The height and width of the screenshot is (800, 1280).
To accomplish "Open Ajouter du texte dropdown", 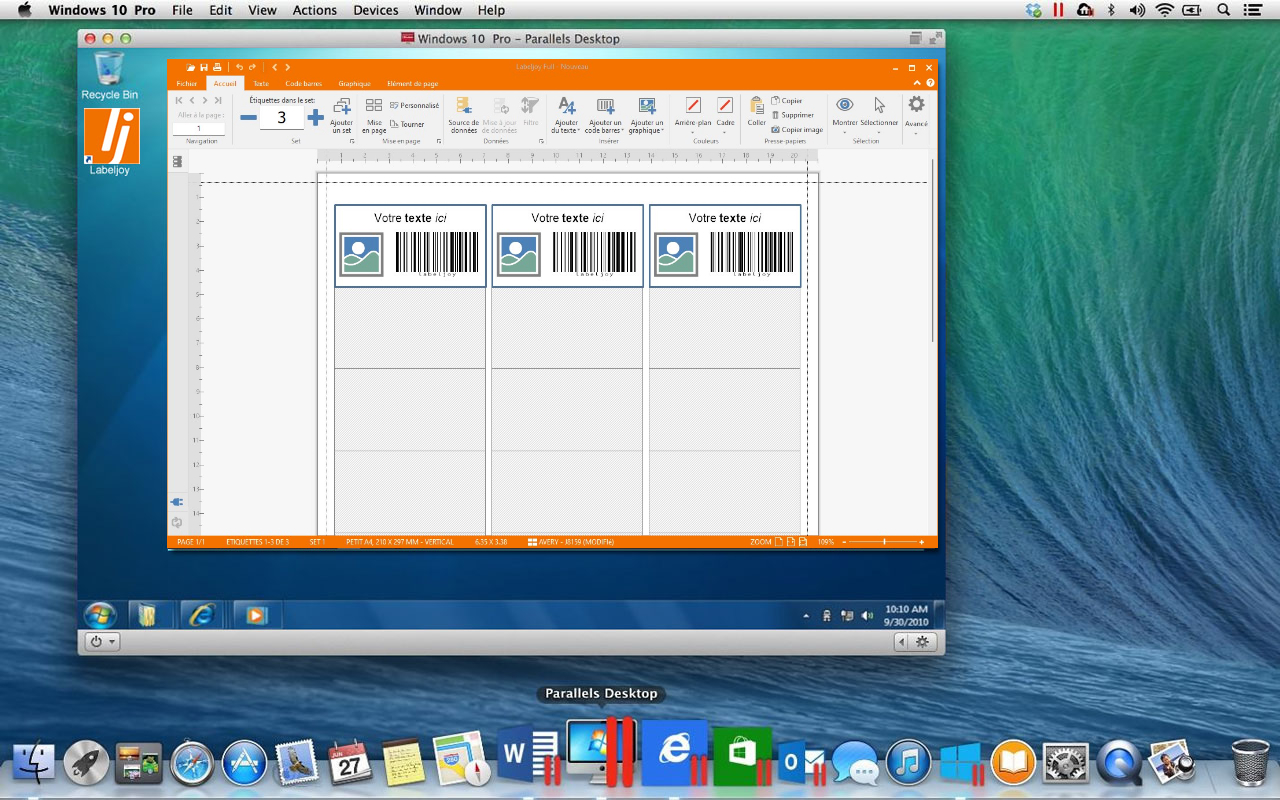I will click(x=566, y=116).
